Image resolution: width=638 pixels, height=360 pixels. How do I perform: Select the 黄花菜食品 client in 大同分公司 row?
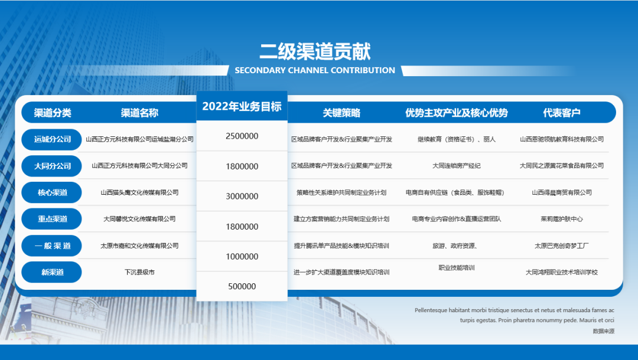click(562, 166)
